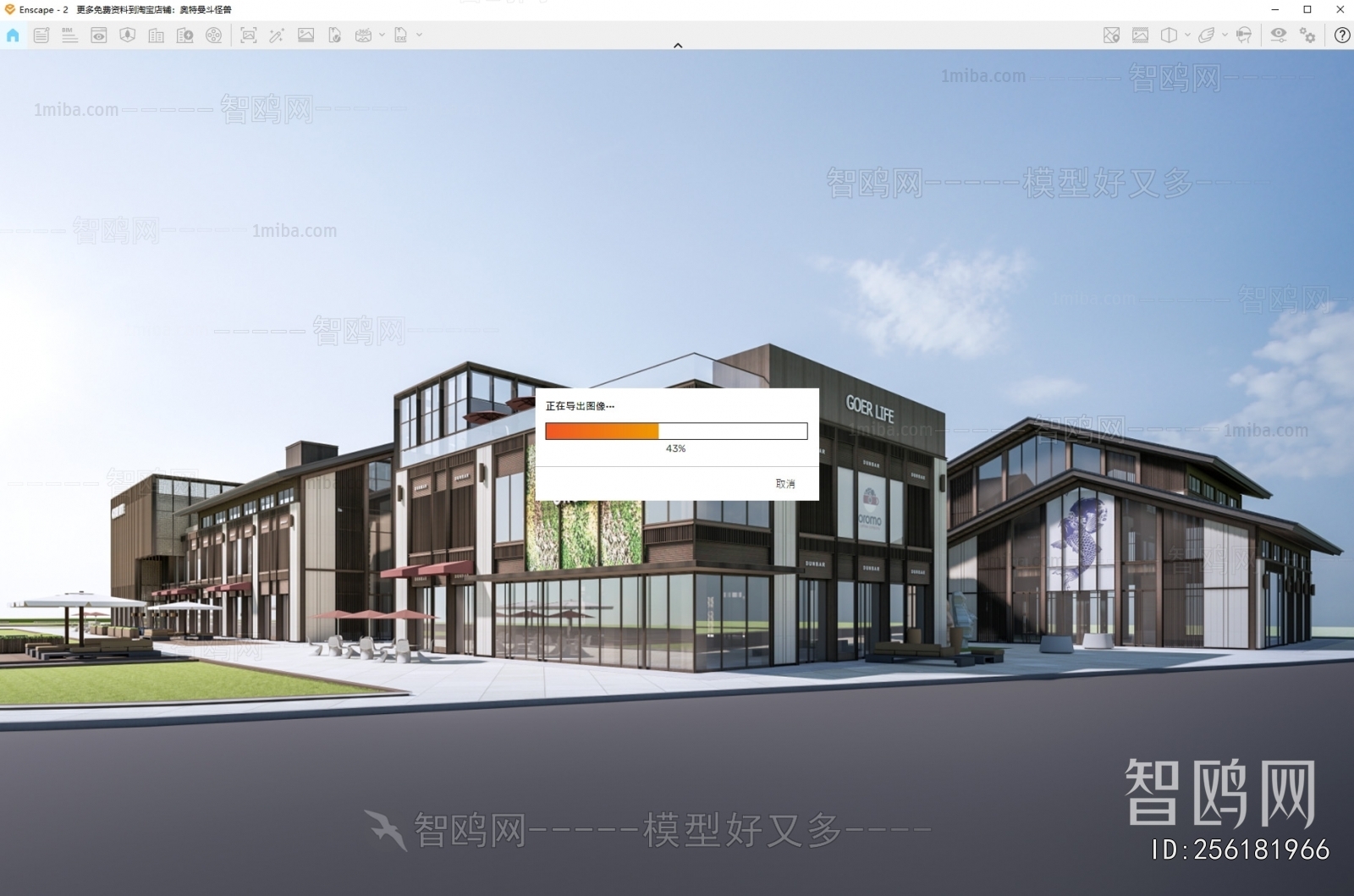
Task: Open the 360 panorama dropdown arrow
Action: (381, 36)
